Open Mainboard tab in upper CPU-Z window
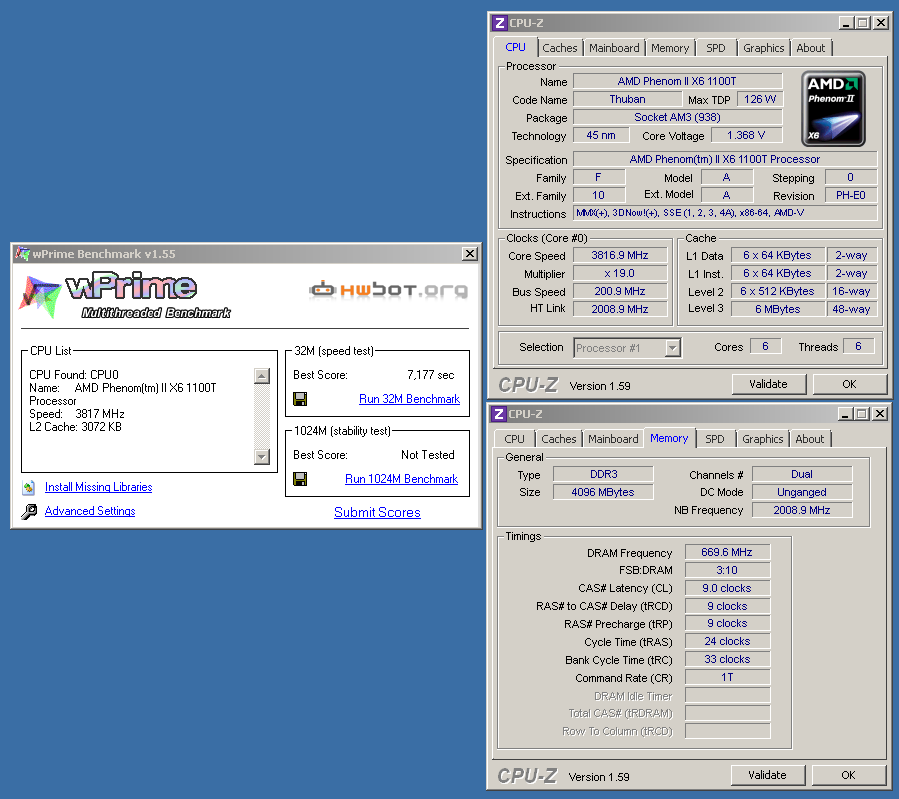Screen dimensions: 899x799 614,48
